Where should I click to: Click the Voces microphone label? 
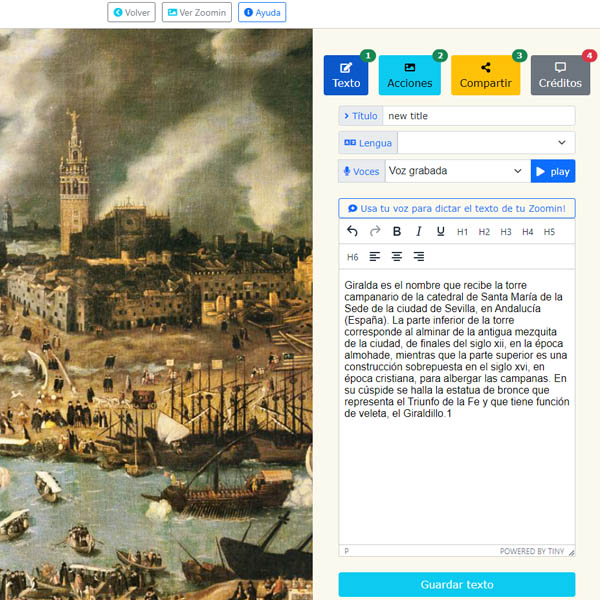[x=362, y=171]
